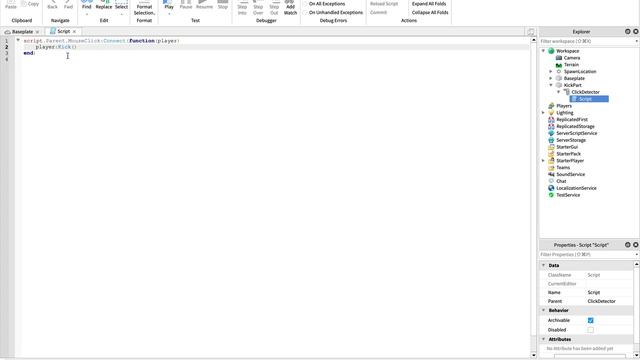Enable On All Exceptions option
This screenshot has width=640, height=360.
[305, 4]
